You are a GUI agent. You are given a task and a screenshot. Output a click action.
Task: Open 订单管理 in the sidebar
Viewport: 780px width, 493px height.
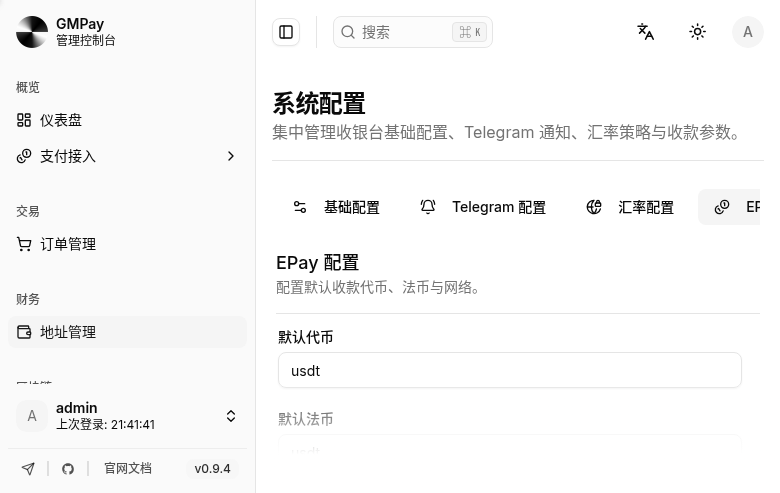click(x=127, y=244)
